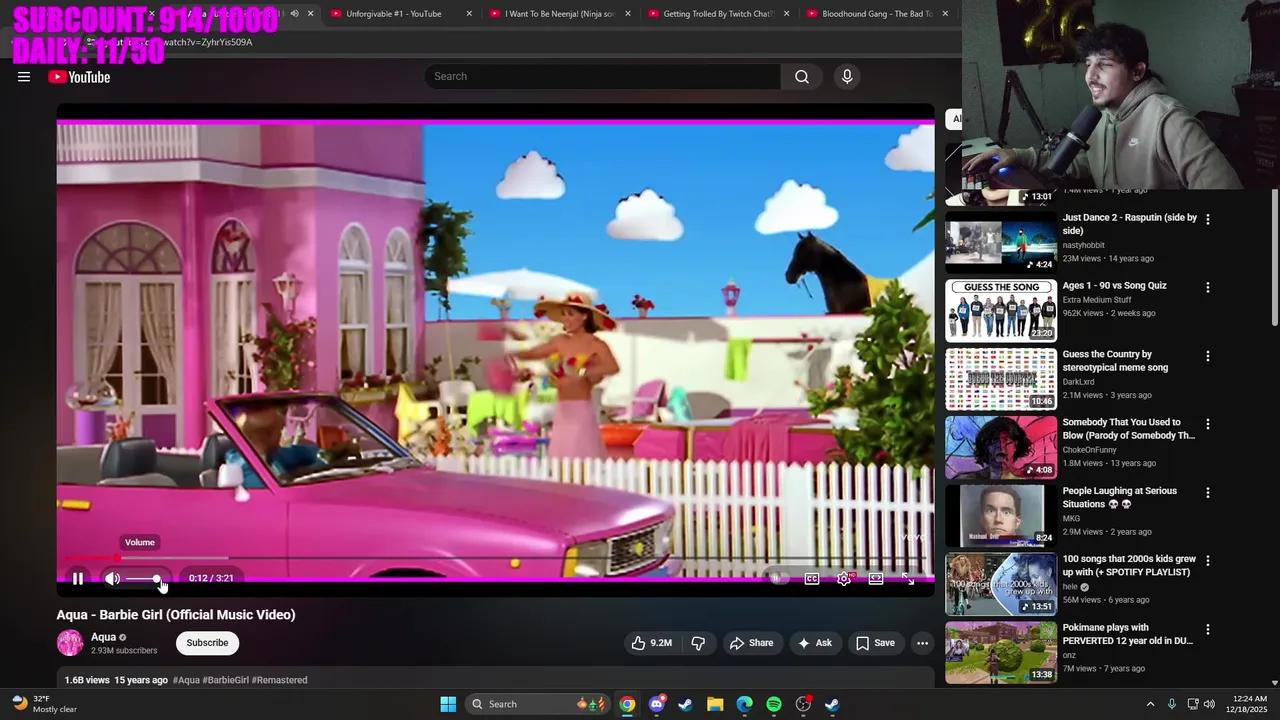Screen dimensions: 1280x720
Task: Open Spotify from the taskbar
Action: (x=774, y=704)
